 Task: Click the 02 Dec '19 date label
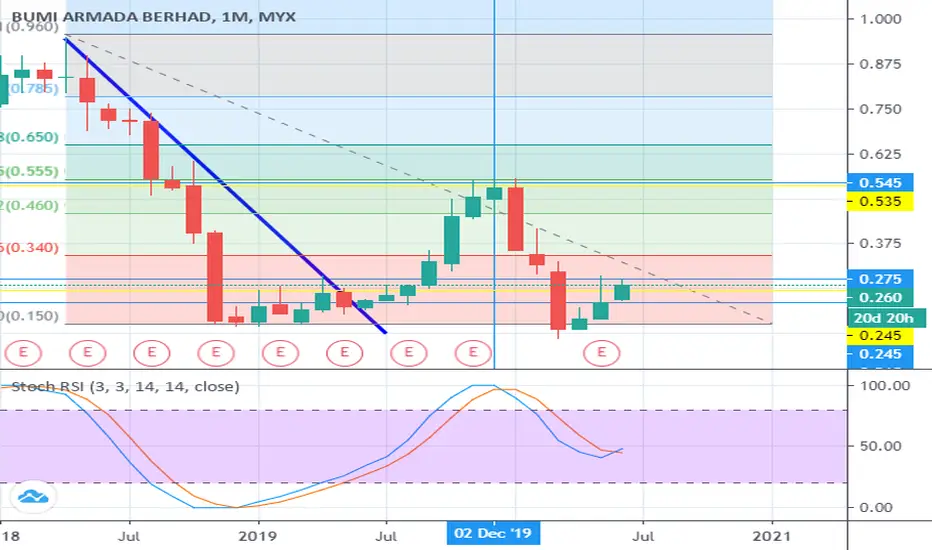coord(493,533)
